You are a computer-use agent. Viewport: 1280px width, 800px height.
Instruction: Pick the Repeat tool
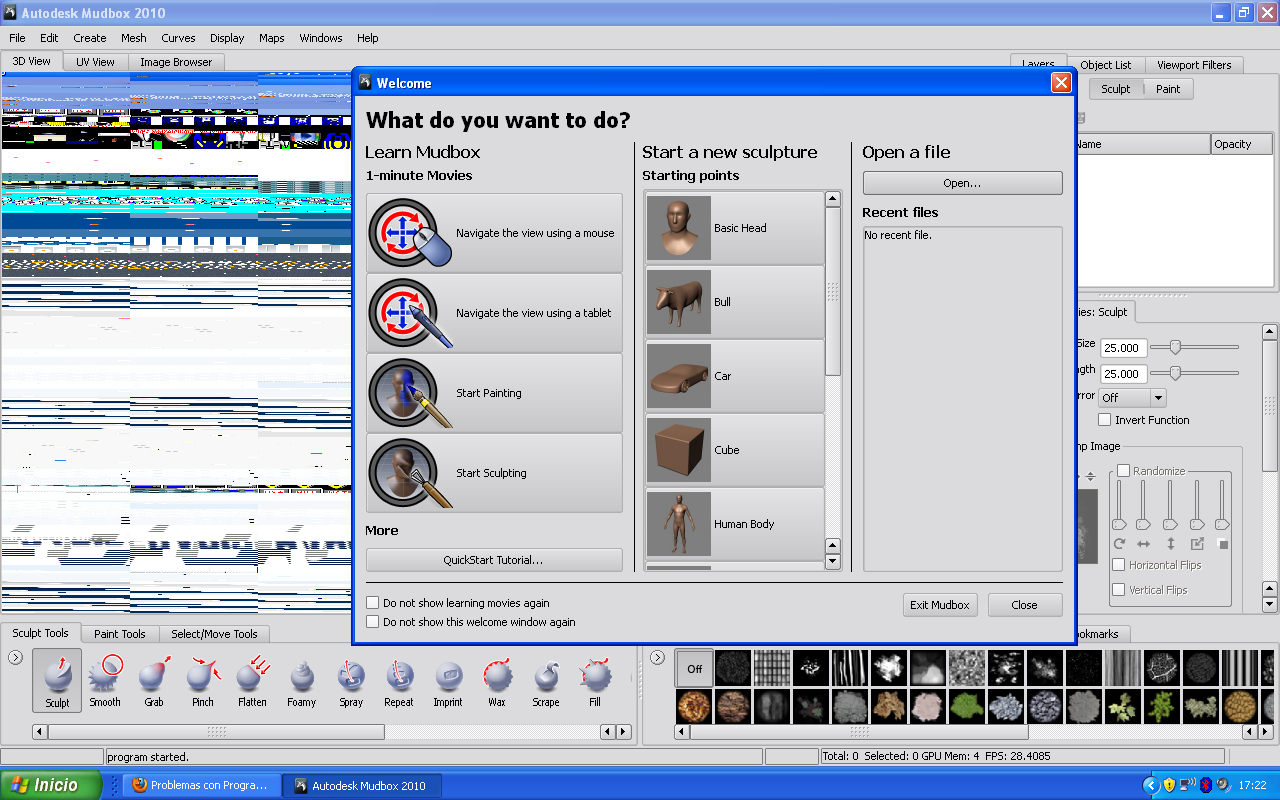[x=399, y=681]
